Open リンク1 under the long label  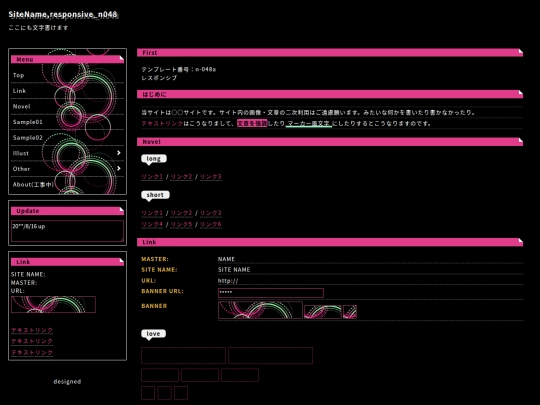pos(152,177)
